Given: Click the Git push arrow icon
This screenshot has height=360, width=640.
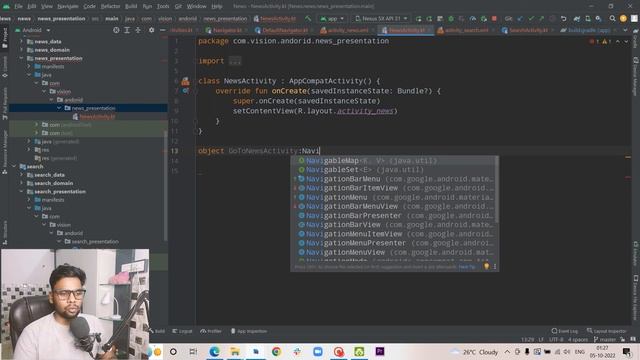Looking at the screenshot, I should [x=542, y=19].
